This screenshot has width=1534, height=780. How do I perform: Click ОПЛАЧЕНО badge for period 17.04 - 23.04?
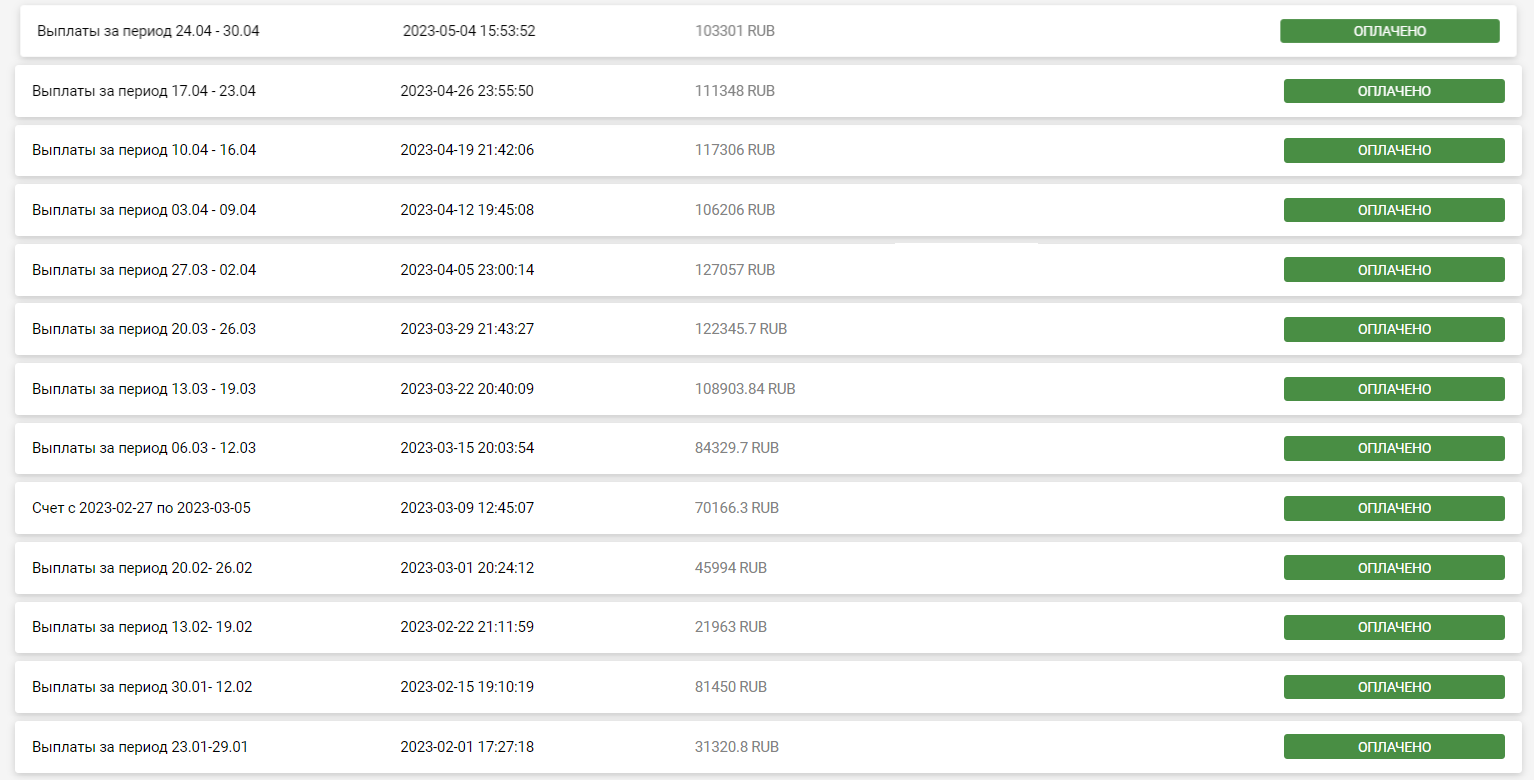(1394, 91)
